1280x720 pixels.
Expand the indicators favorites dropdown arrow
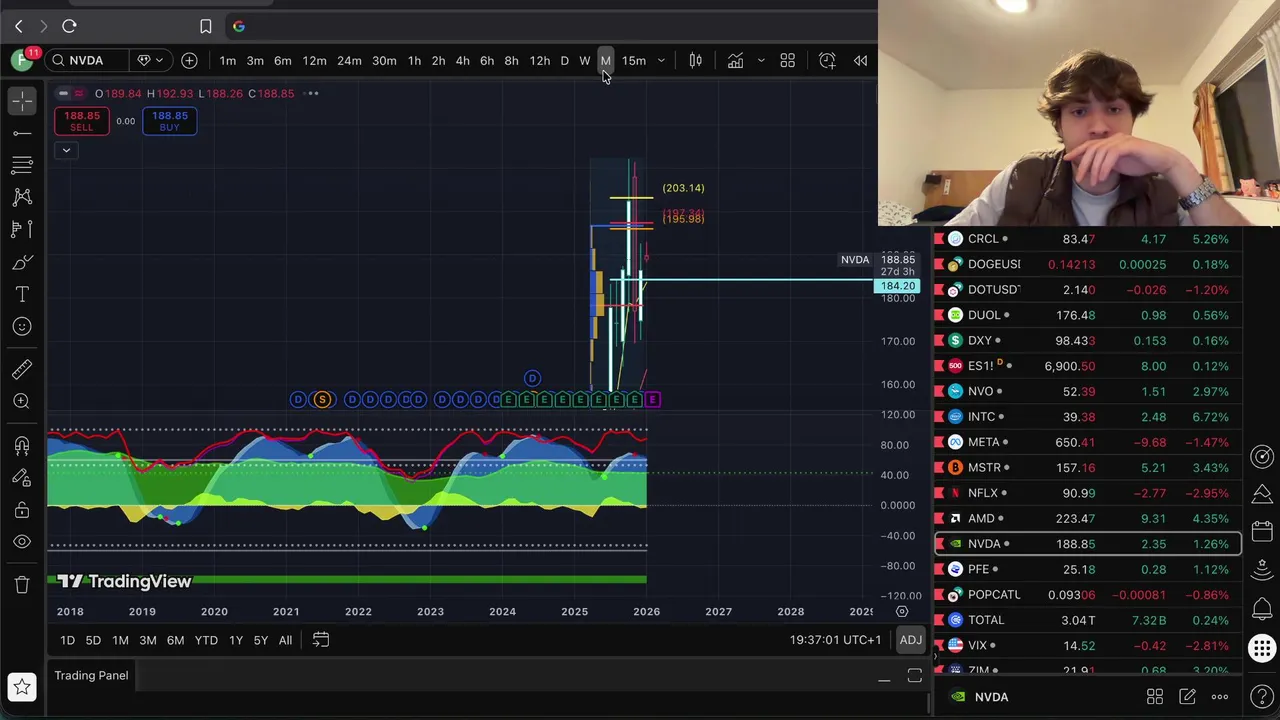pyautogui.click(x=760, y=61)
